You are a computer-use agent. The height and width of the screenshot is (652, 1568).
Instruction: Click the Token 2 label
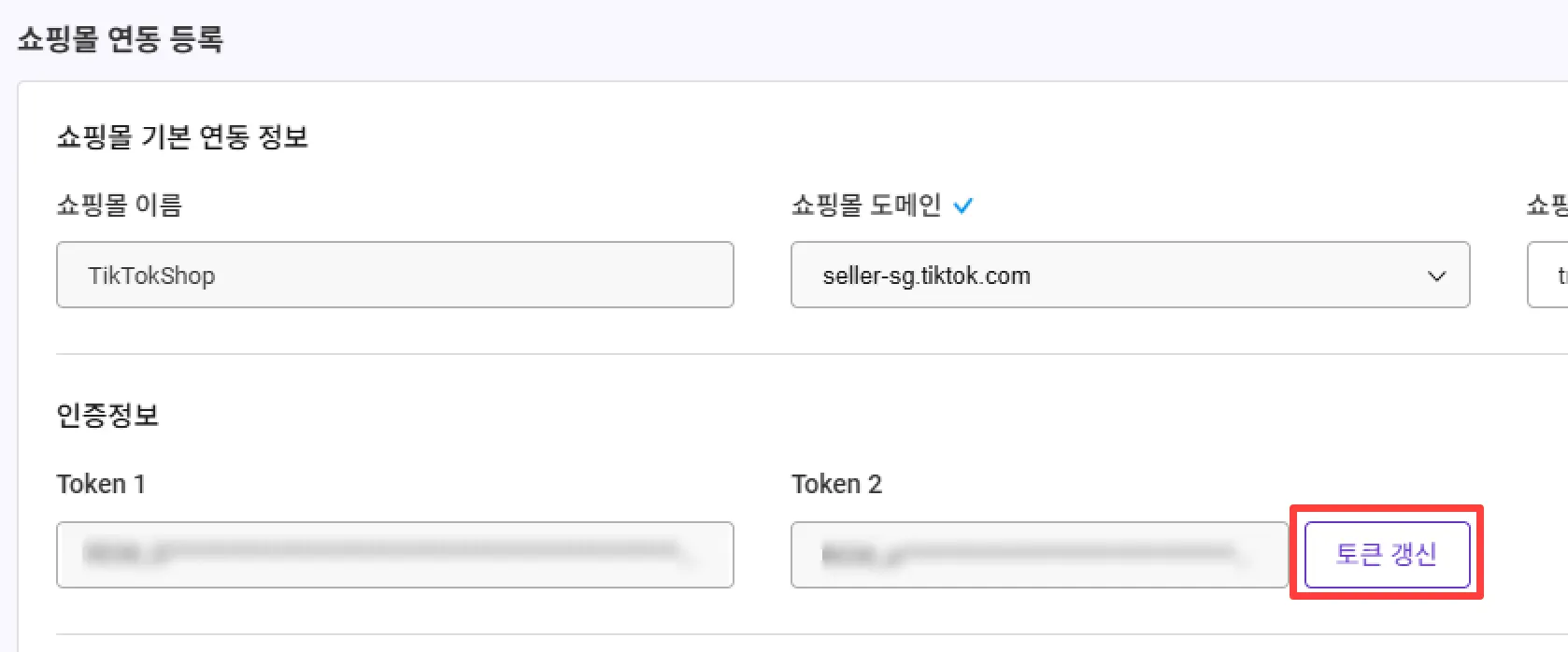(x=836, y=484)
